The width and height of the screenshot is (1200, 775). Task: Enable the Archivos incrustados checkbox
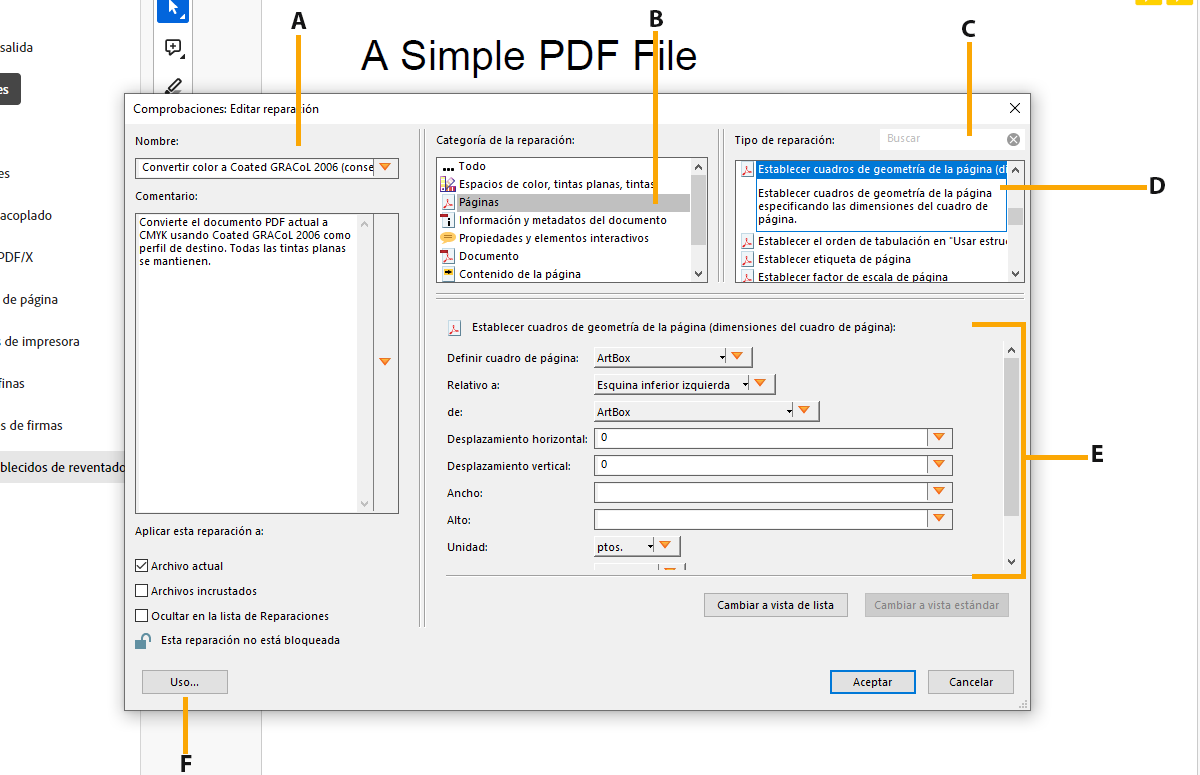[x=141, y=591]
